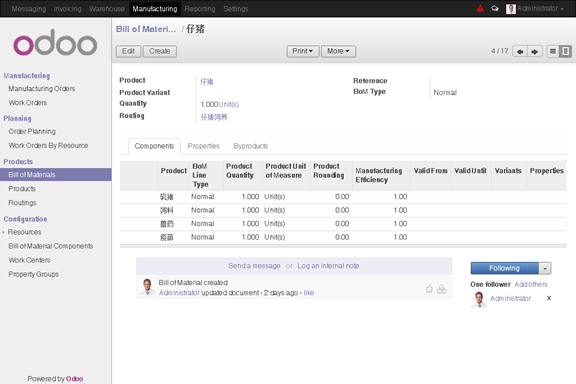The image size is (576, 384).
Task: Click Log an internal note link
Action: pyautogui.click(x=328, y=266)
